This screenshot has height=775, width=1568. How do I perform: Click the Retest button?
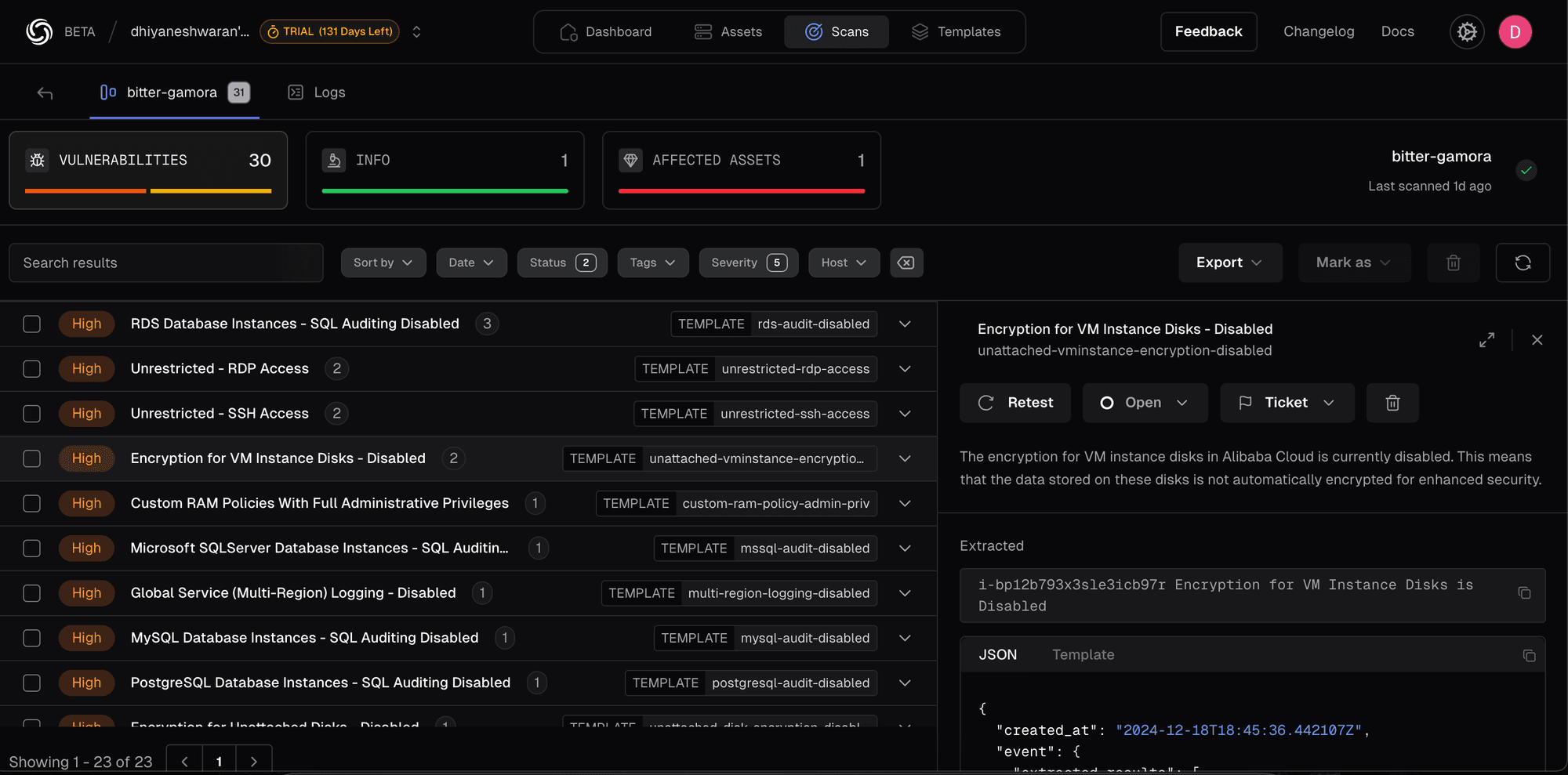click(1014, 403)
